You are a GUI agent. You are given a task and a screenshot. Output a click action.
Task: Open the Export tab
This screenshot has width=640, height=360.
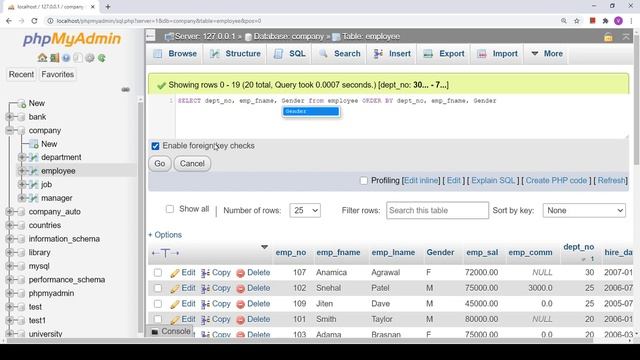[444, 53]
